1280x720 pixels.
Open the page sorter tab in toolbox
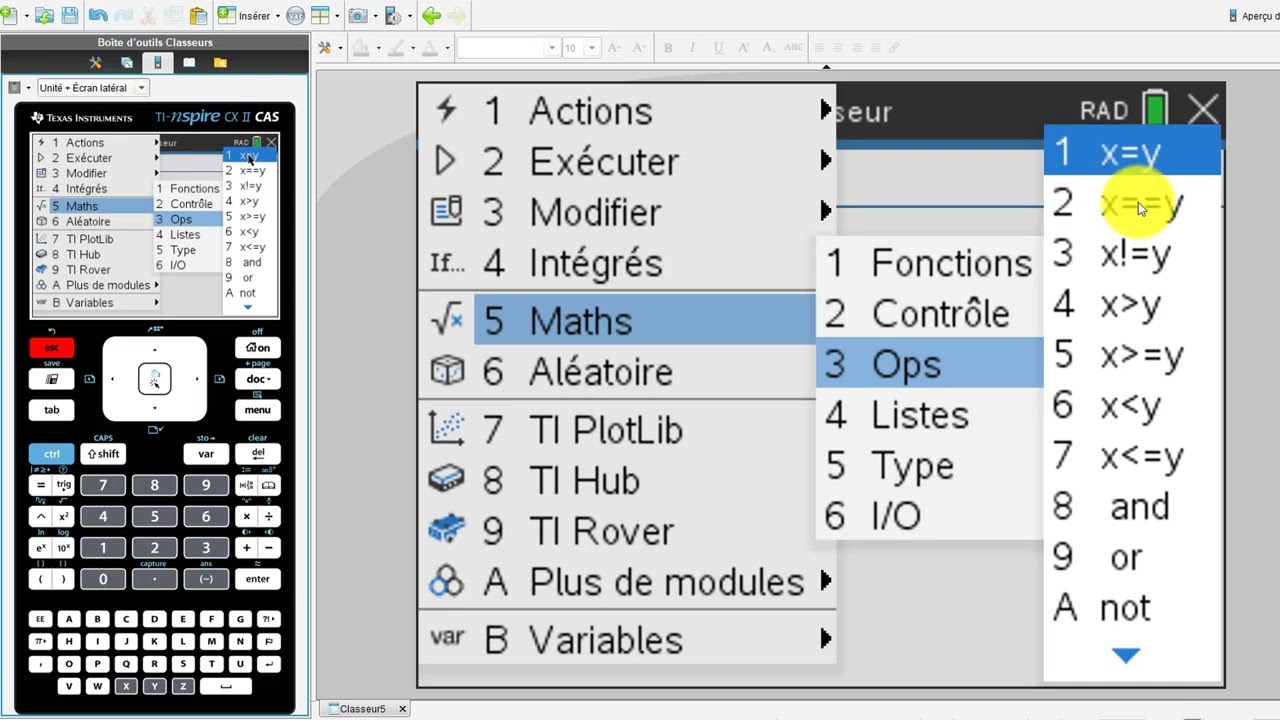coord(127,62)
